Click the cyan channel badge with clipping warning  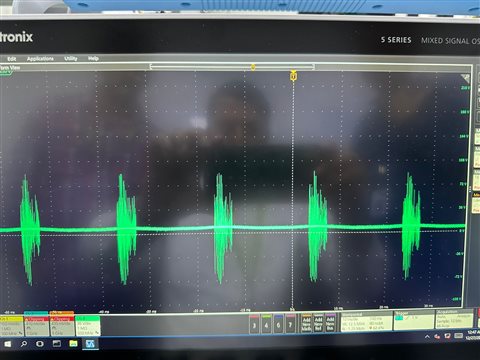tap(36, 324)
